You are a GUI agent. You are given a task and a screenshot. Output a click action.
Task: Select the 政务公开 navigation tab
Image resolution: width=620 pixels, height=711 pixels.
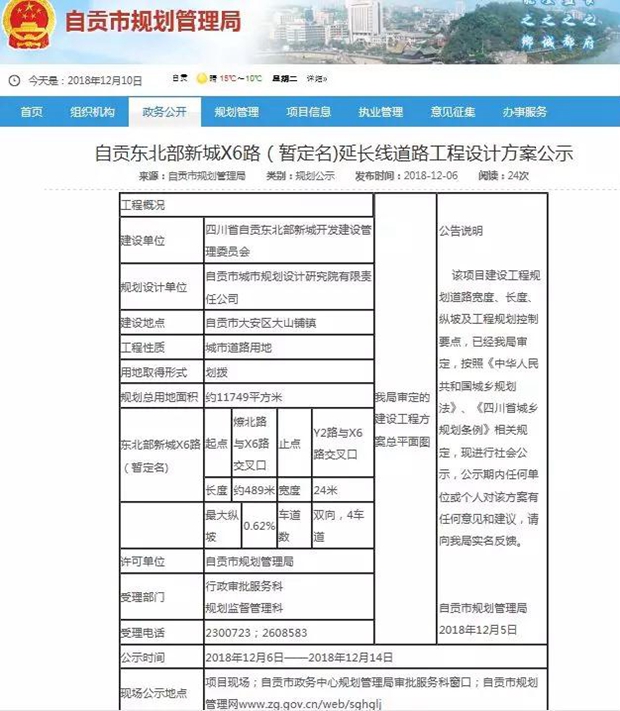[x=164, y=112]
